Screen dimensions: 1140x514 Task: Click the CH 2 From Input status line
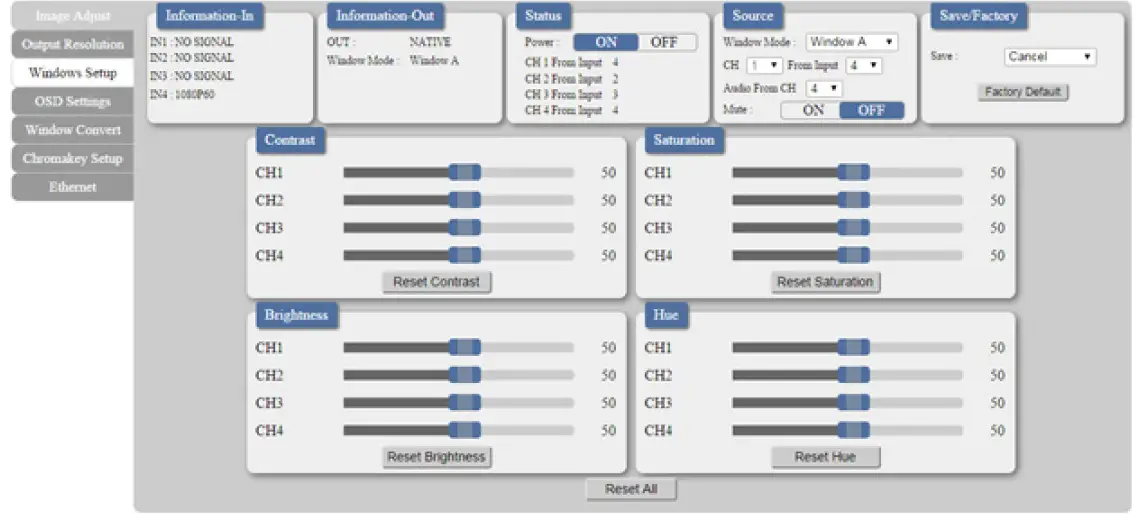pyautogui.click(x=572, y=79)
